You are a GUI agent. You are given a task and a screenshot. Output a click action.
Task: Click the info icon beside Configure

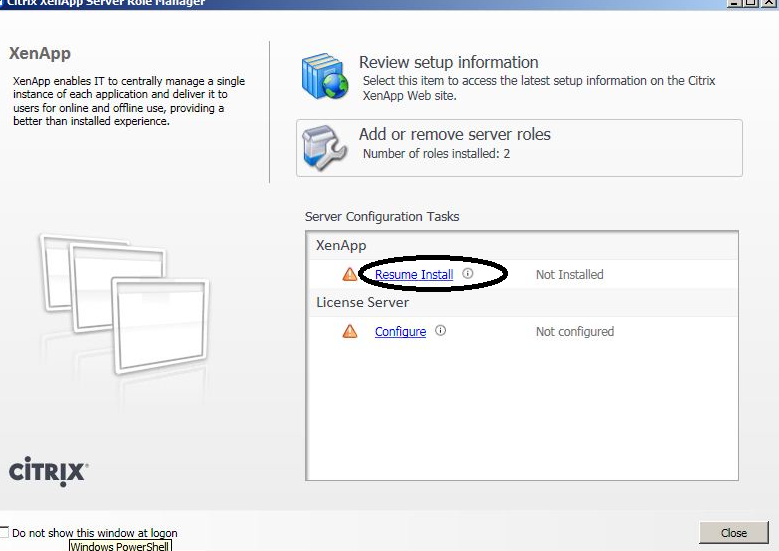(x=440, y=330)
